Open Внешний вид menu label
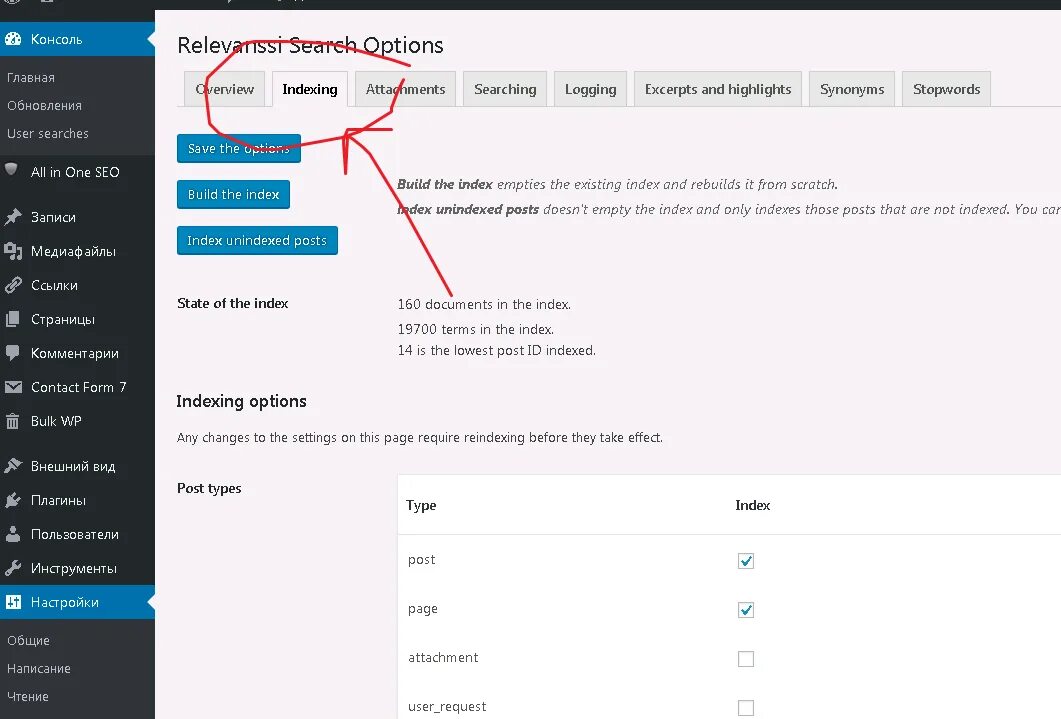1061x719 pixels. pyautogui.click(x=73, y=466)
